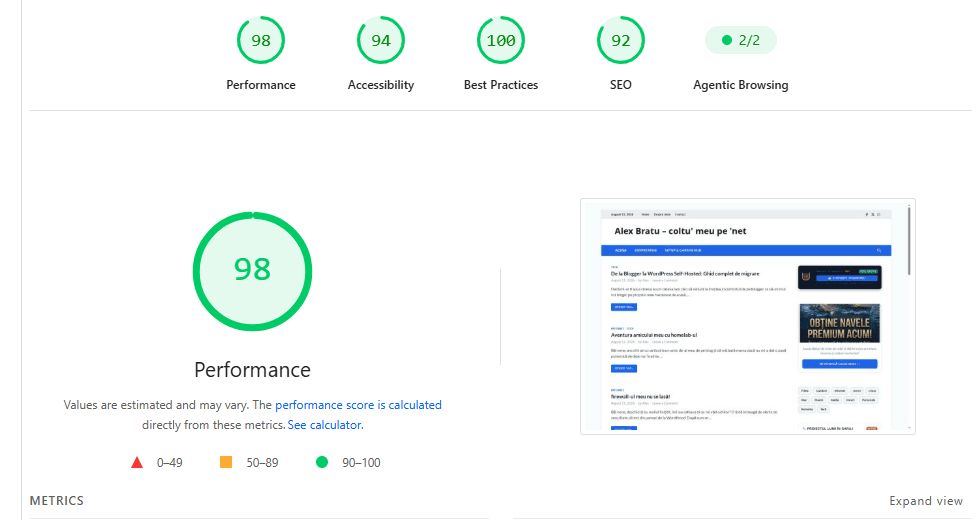Viewport: 980px width, 520px height.
Task: Open the SEO score gauge 92
Action: (x=621, y=40)
